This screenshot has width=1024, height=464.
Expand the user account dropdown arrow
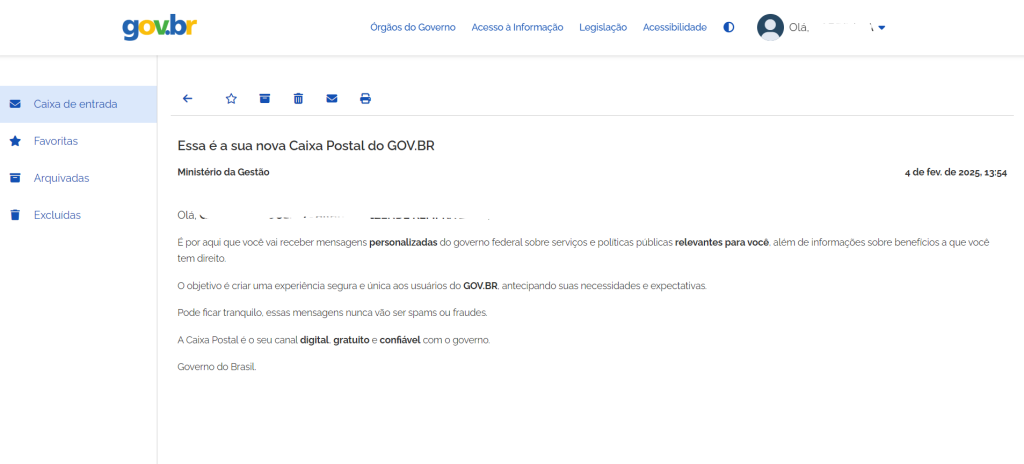point(882,28)
